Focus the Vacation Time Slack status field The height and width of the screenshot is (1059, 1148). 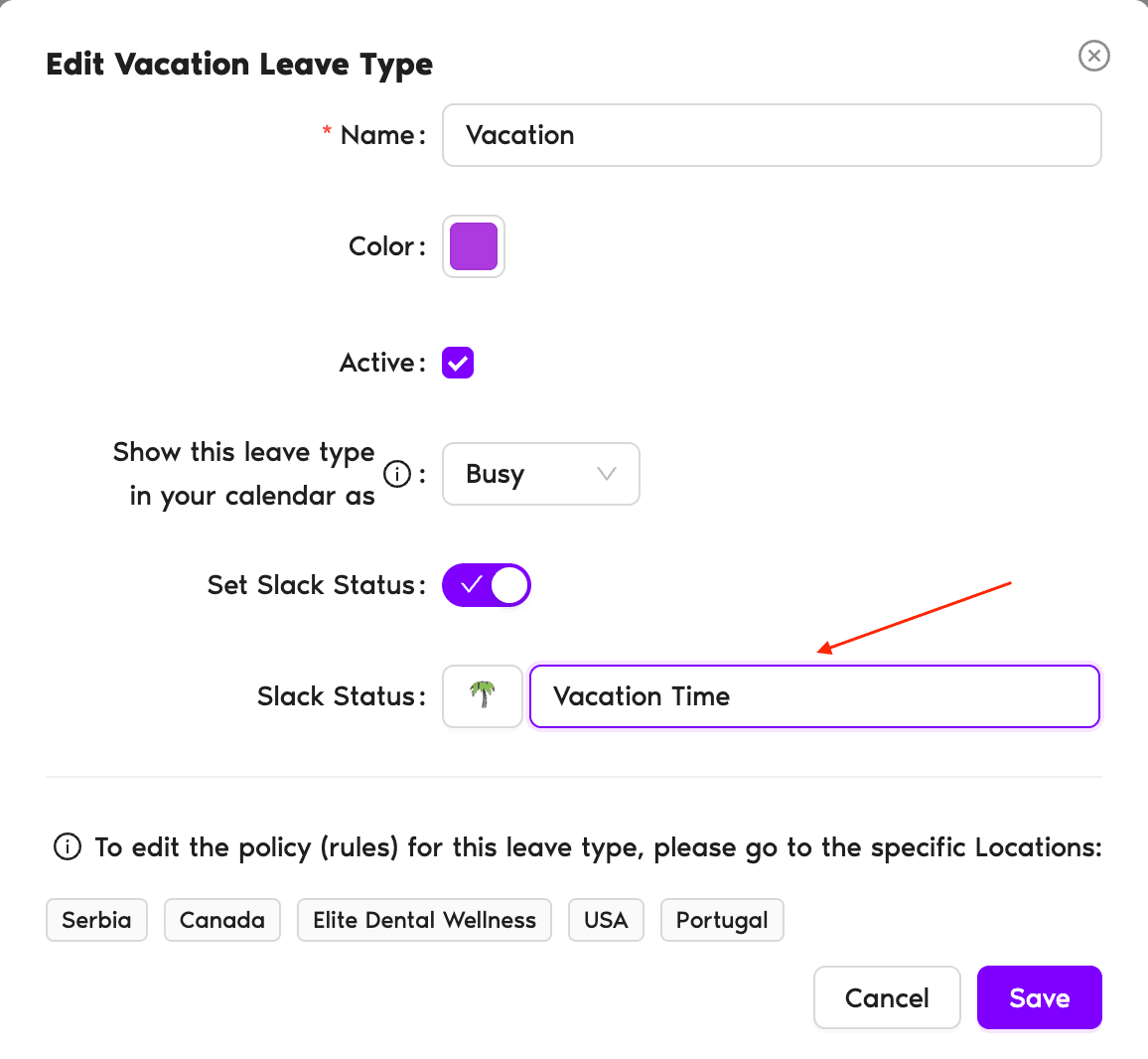point(814,696)
